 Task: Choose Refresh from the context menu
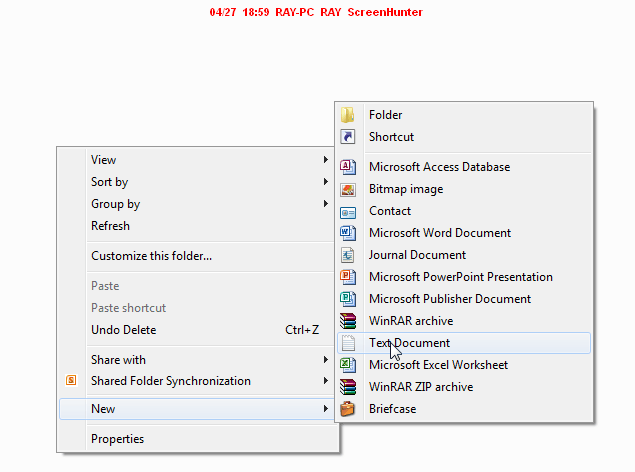tap(196, 226)
